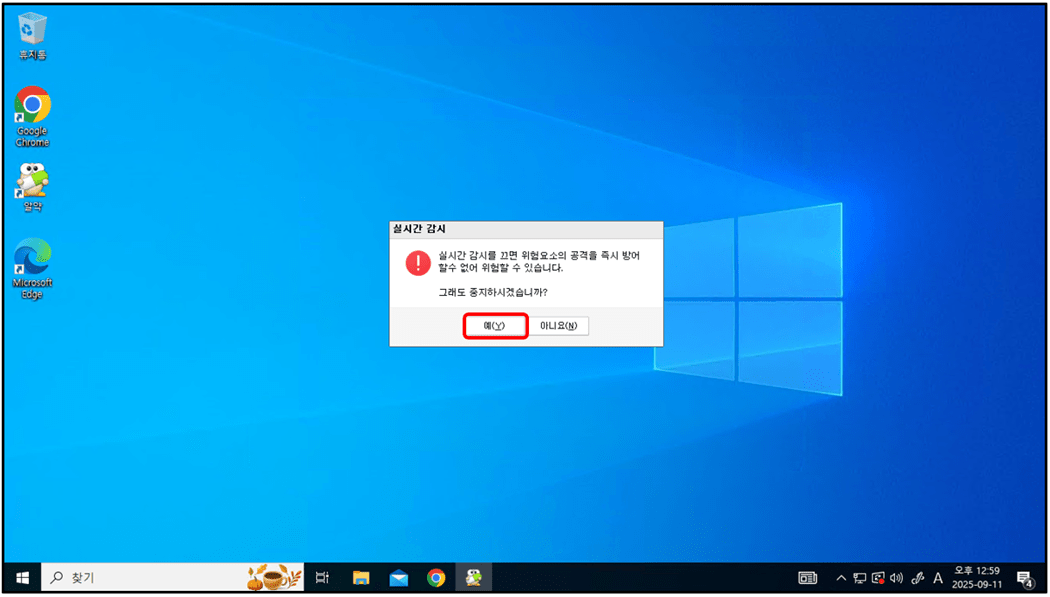Viewport: 1050px width, 597px height.
Task: Open the volume speaker tray control
Action: point(896,577)
